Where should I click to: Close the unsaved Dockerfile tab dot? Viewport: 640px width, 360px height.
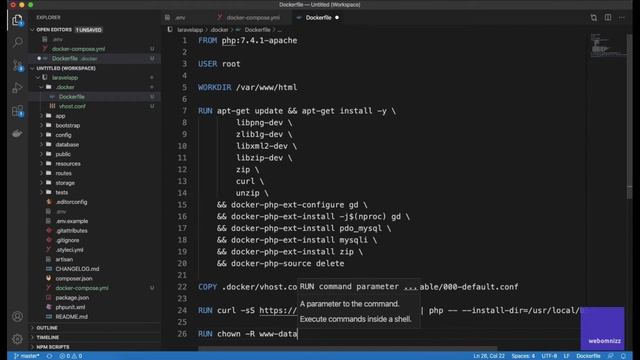coord(337,18)
